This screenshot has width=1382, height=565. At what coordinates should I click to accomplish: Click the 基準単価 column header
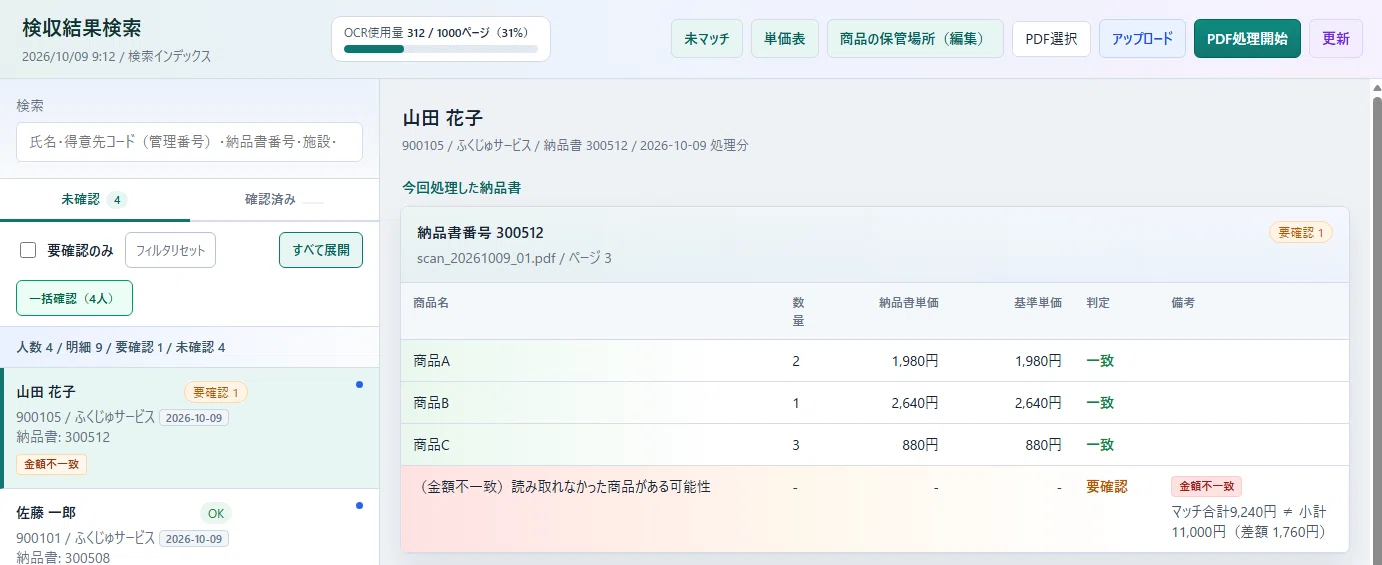tap(1037, 302)
